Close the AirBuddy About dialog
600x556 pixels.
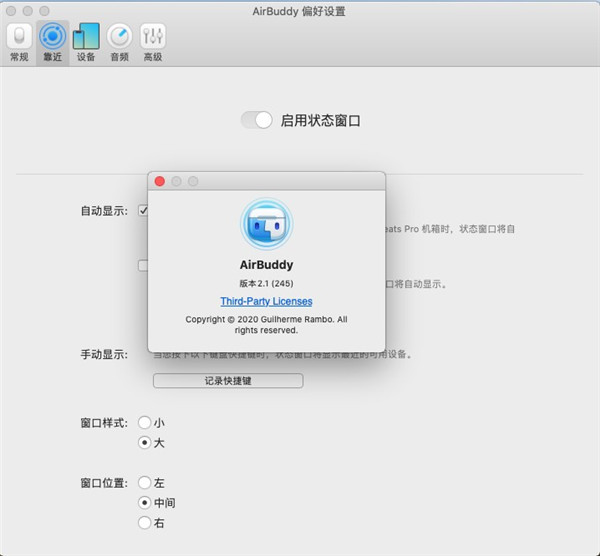[159, 181]
